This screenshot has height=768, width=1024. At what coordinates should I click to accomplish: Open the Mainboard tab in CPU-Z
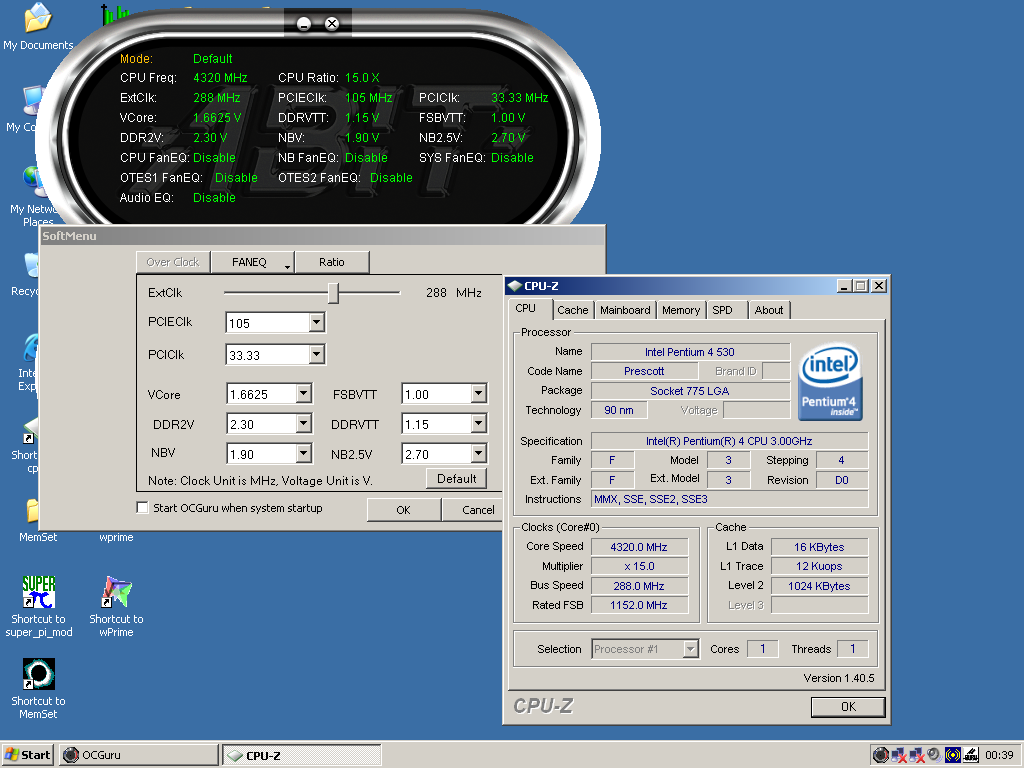click(x=625, y=310)
